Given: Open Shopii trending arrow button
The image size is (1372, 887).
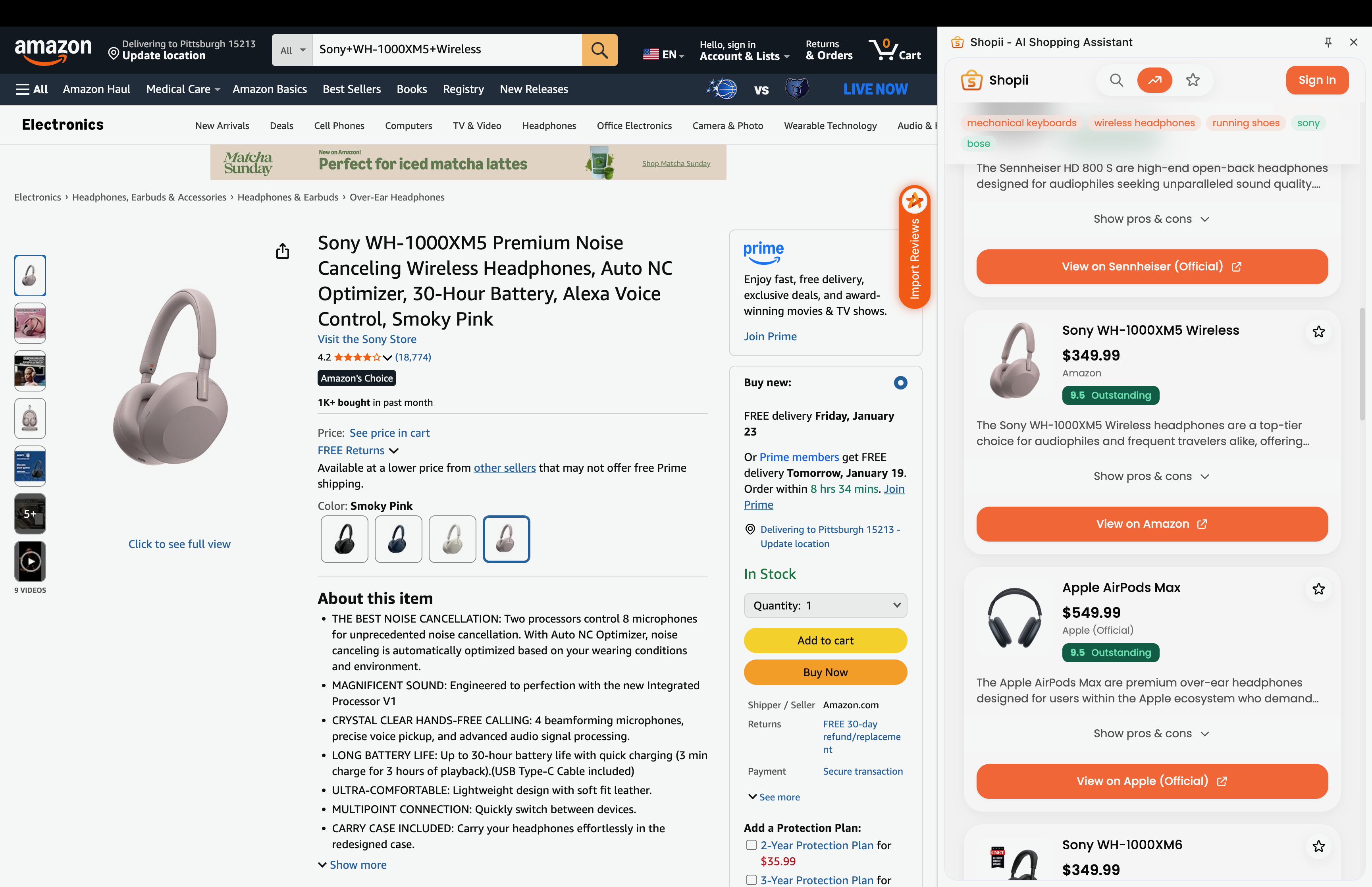Looking at the screenshot, I should point(1154,80).
